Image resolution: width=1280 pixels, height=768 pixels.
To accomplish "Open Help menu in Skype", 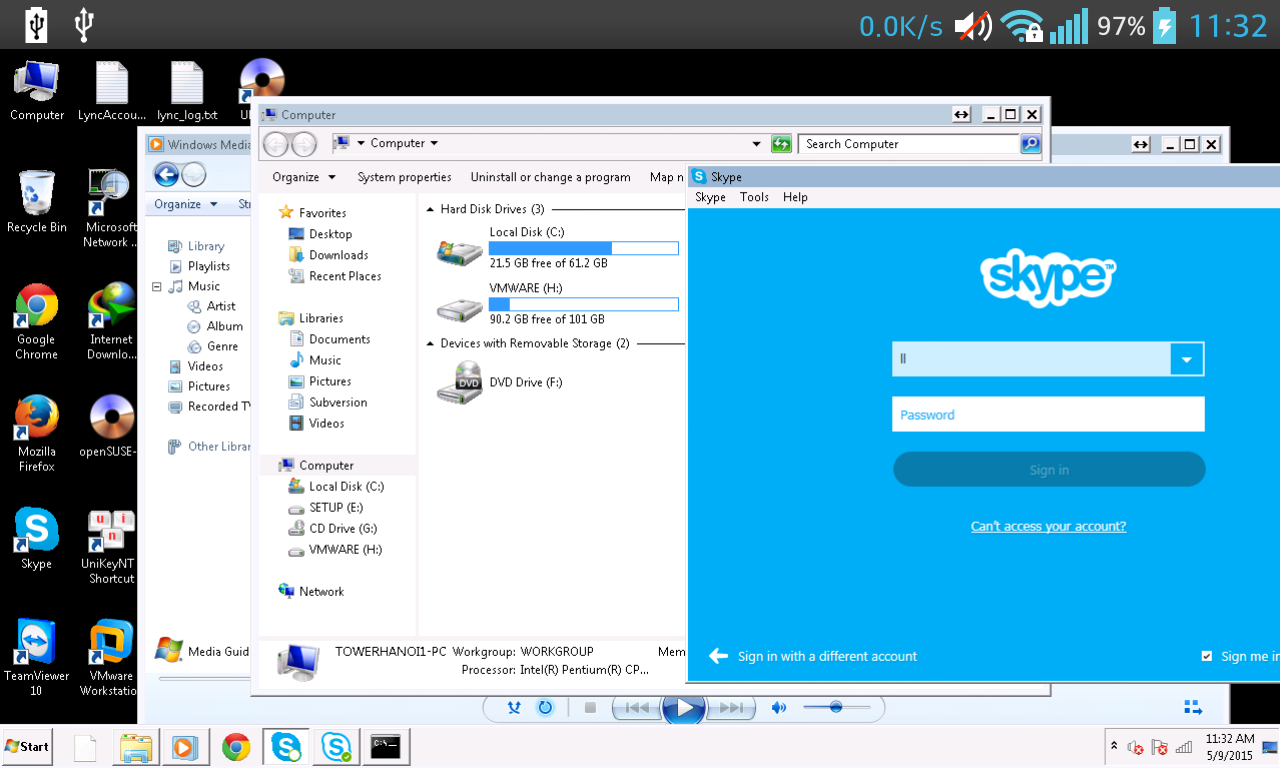I will (795, 197).
